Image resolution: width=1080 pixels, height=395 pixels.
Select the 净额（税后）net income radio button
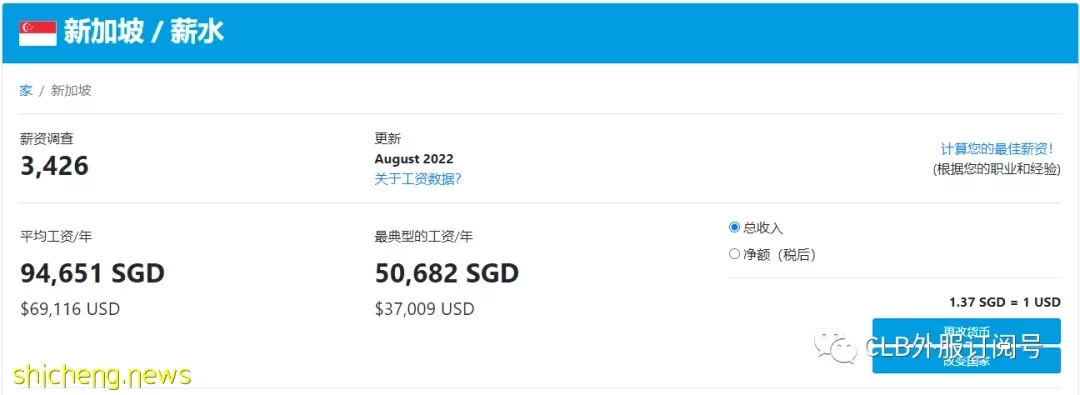734,254
